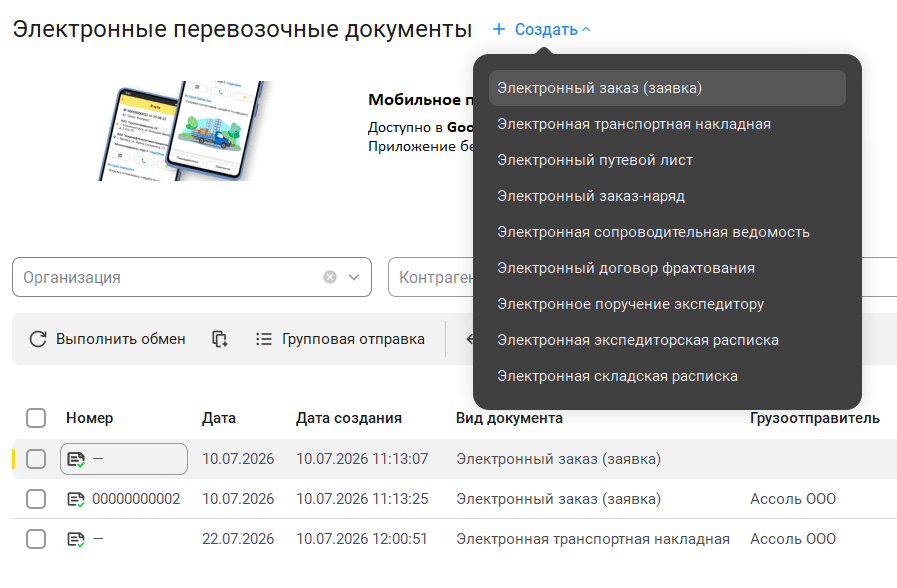This screenshot has height=588, width=897.
Task: Click the Вид документа column header
Action: pos(509,418)
